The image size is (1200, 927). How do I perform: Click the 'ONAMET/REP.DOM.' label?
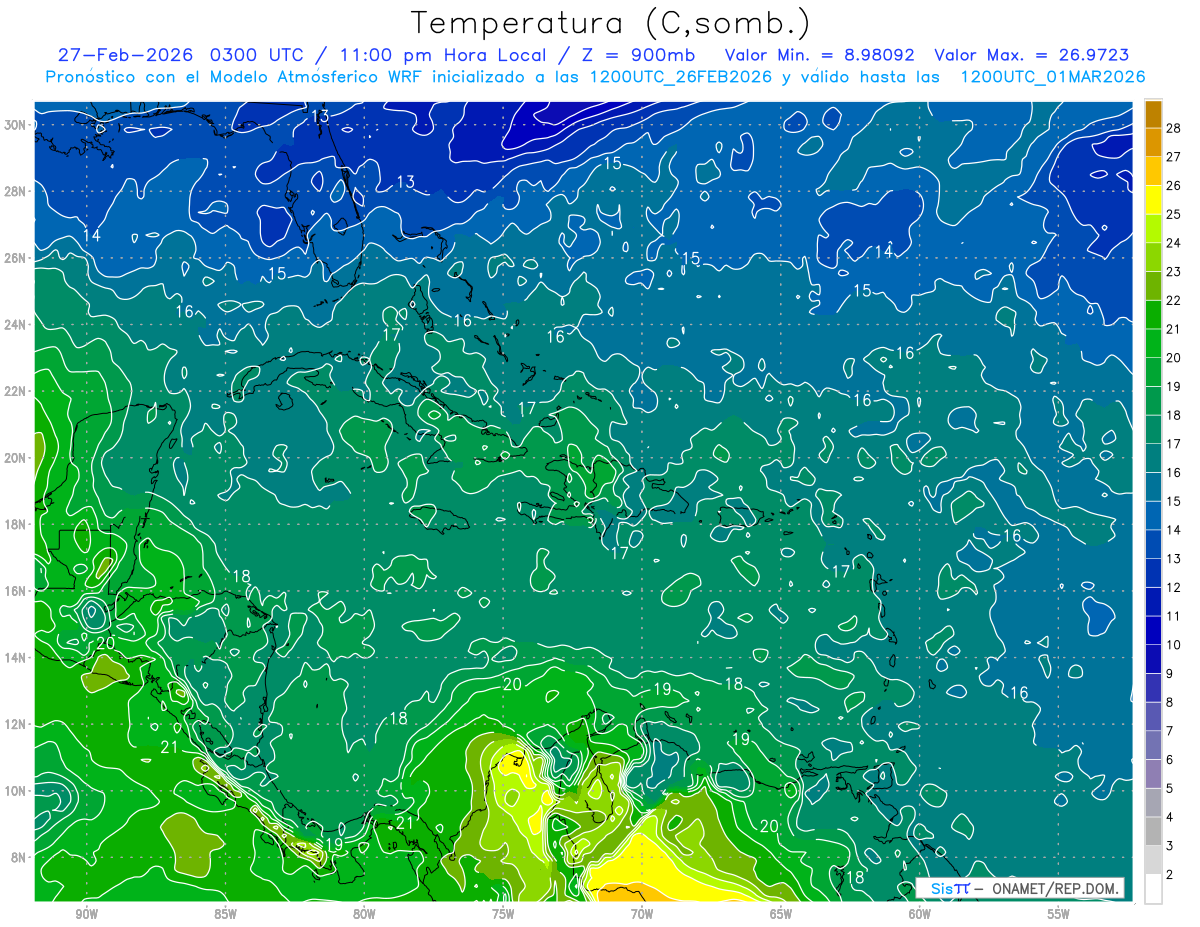tap(1056, 888)
